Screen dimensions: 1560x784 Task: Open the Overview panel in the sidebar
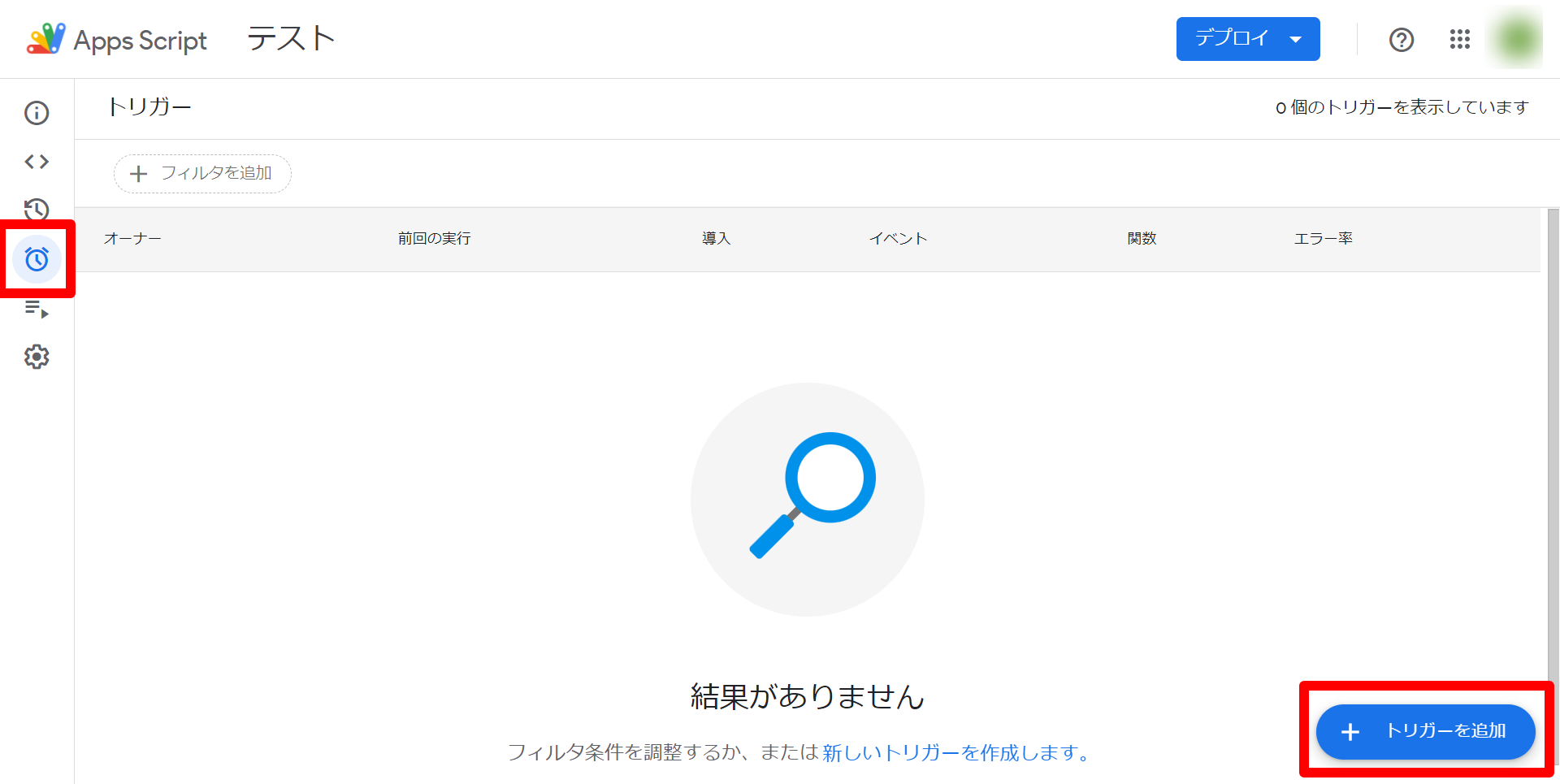click(36, 113)
